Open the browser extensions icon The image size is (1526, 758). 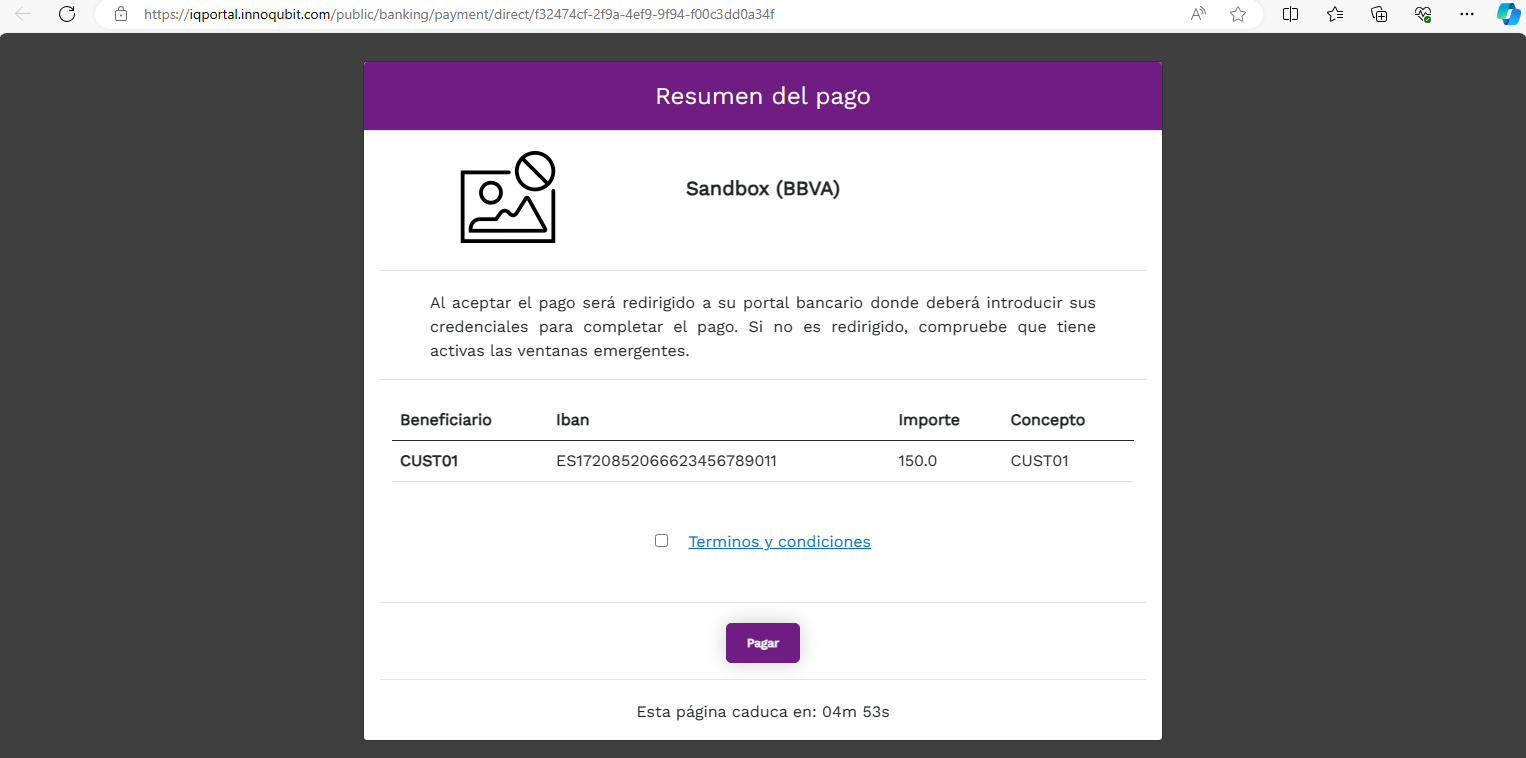tap(1422, 15)
